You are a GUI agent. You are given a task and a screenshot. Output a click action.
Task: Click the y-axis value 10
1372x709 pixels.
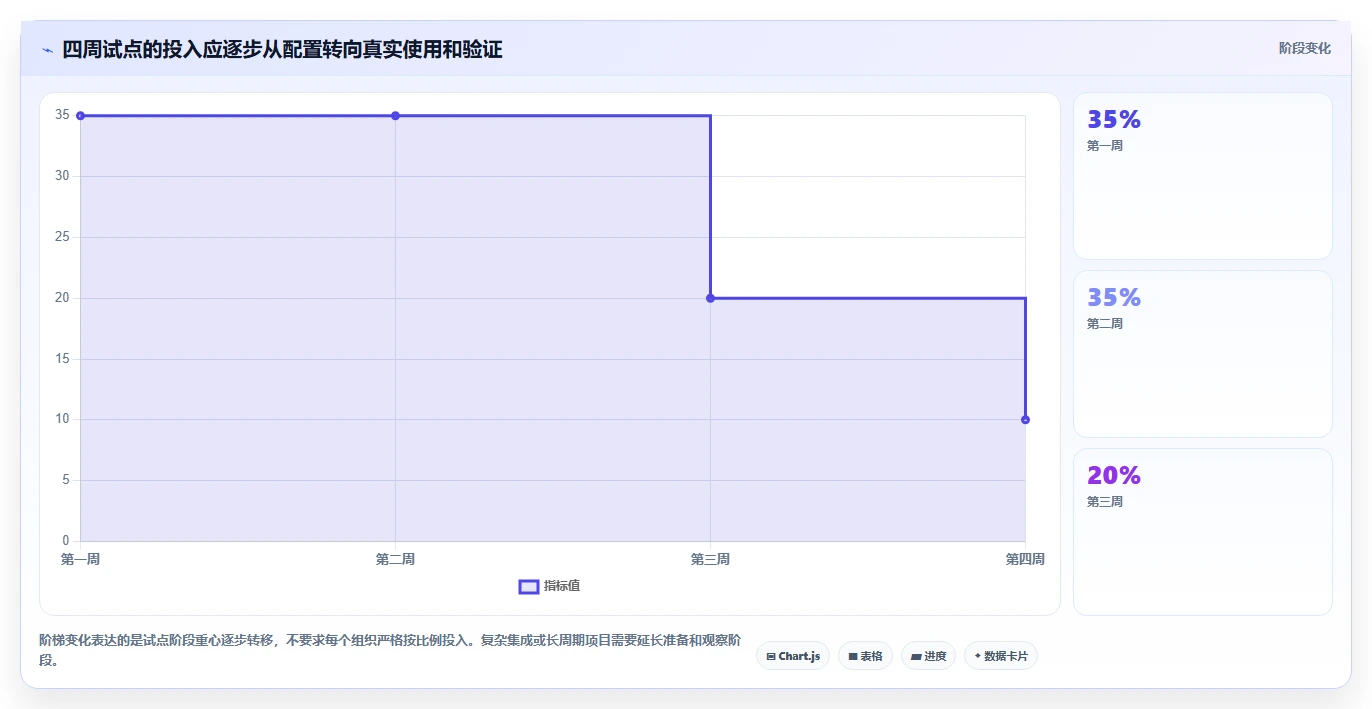tap(62, 419)
